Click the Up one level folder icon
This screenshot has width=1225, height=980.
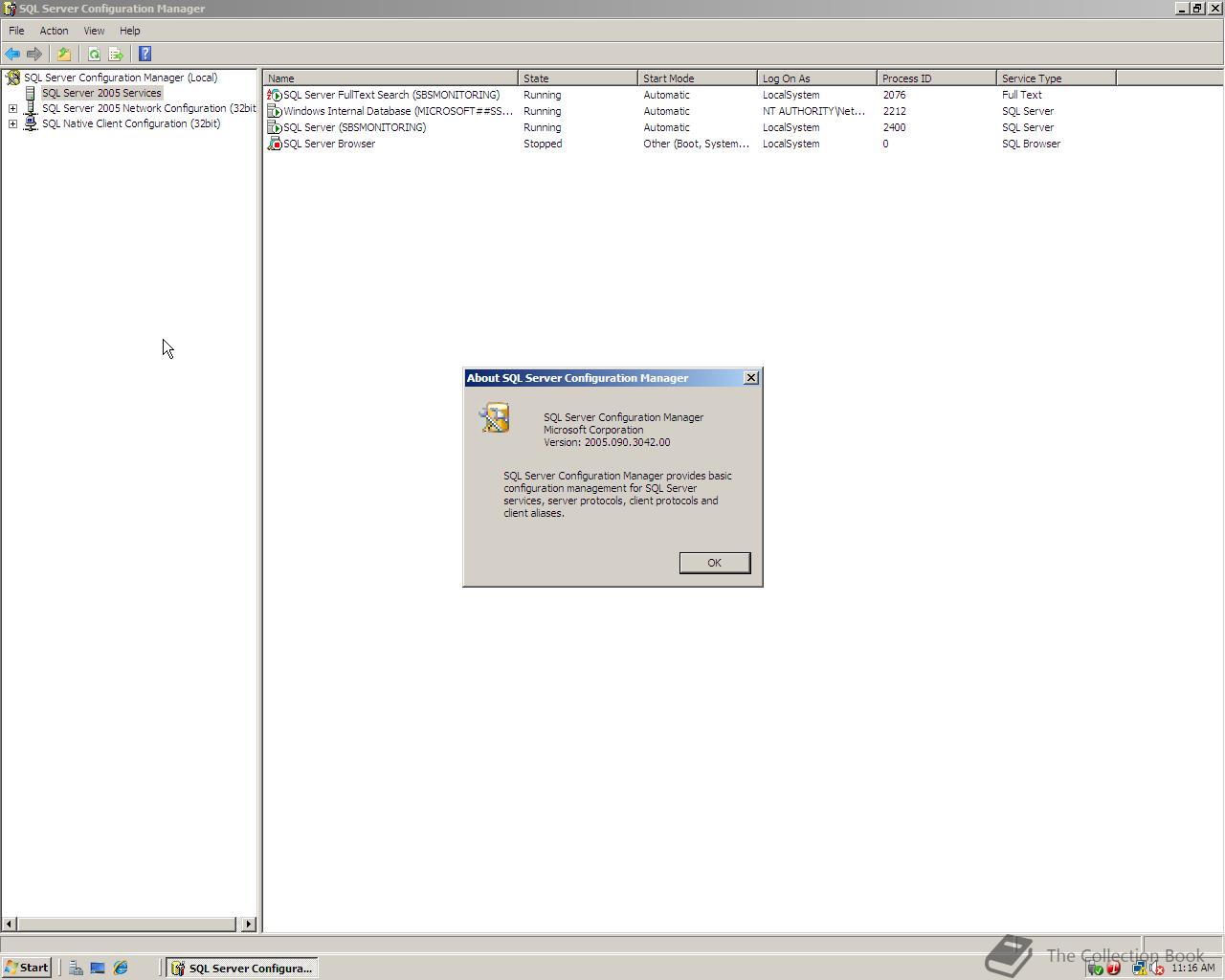64,55
